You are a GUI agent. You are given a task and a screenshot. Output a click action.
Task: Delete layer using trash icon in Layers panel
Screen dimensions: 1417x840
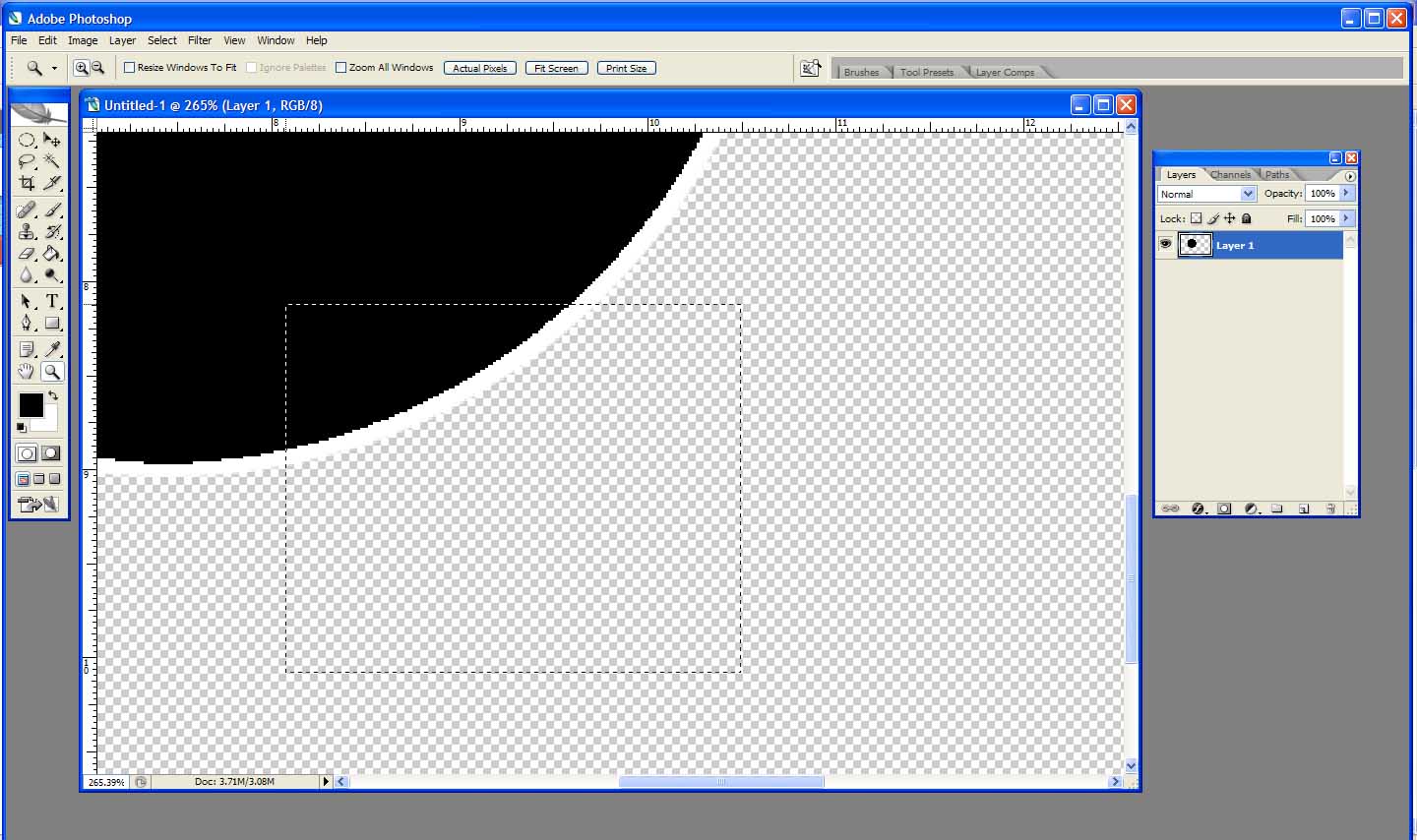(1330, 509)
